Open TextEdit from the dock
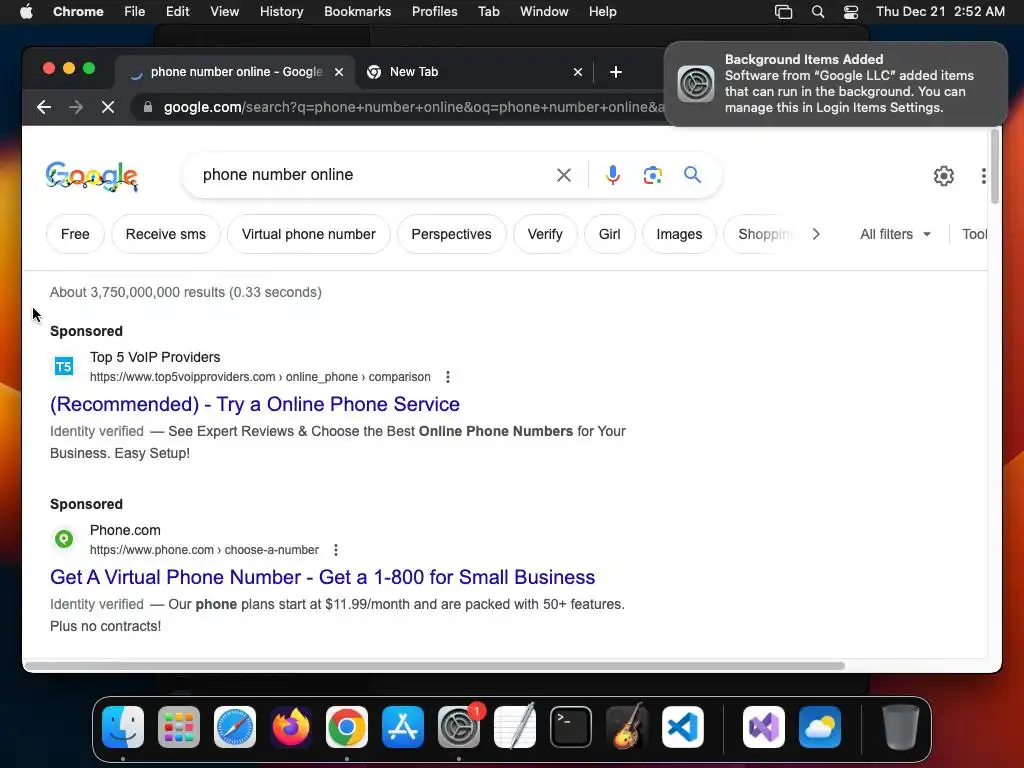 pyautogui.click(x=515, y=727)
